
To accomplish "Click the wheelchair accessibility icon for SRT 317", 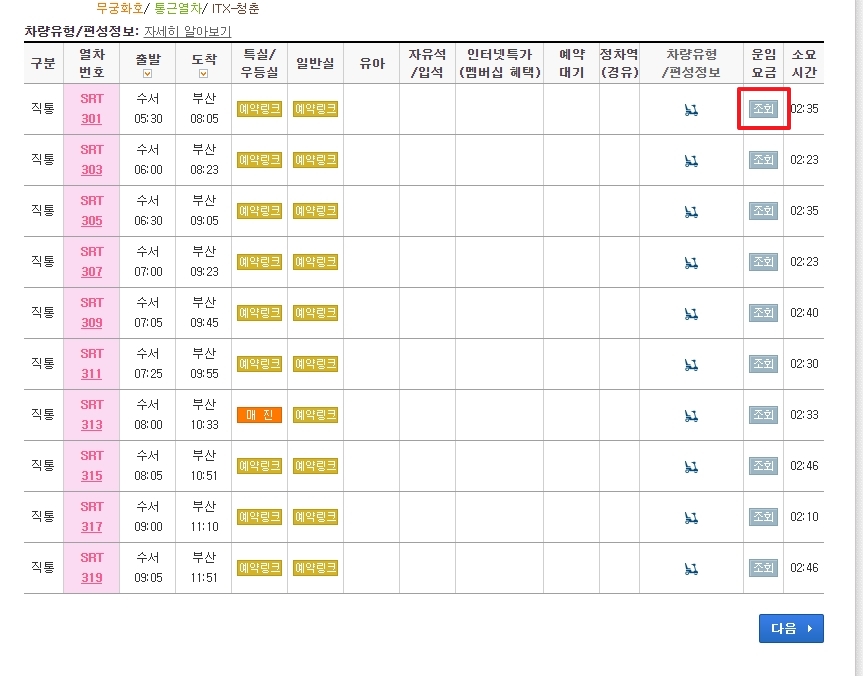I will click(690, 517).
